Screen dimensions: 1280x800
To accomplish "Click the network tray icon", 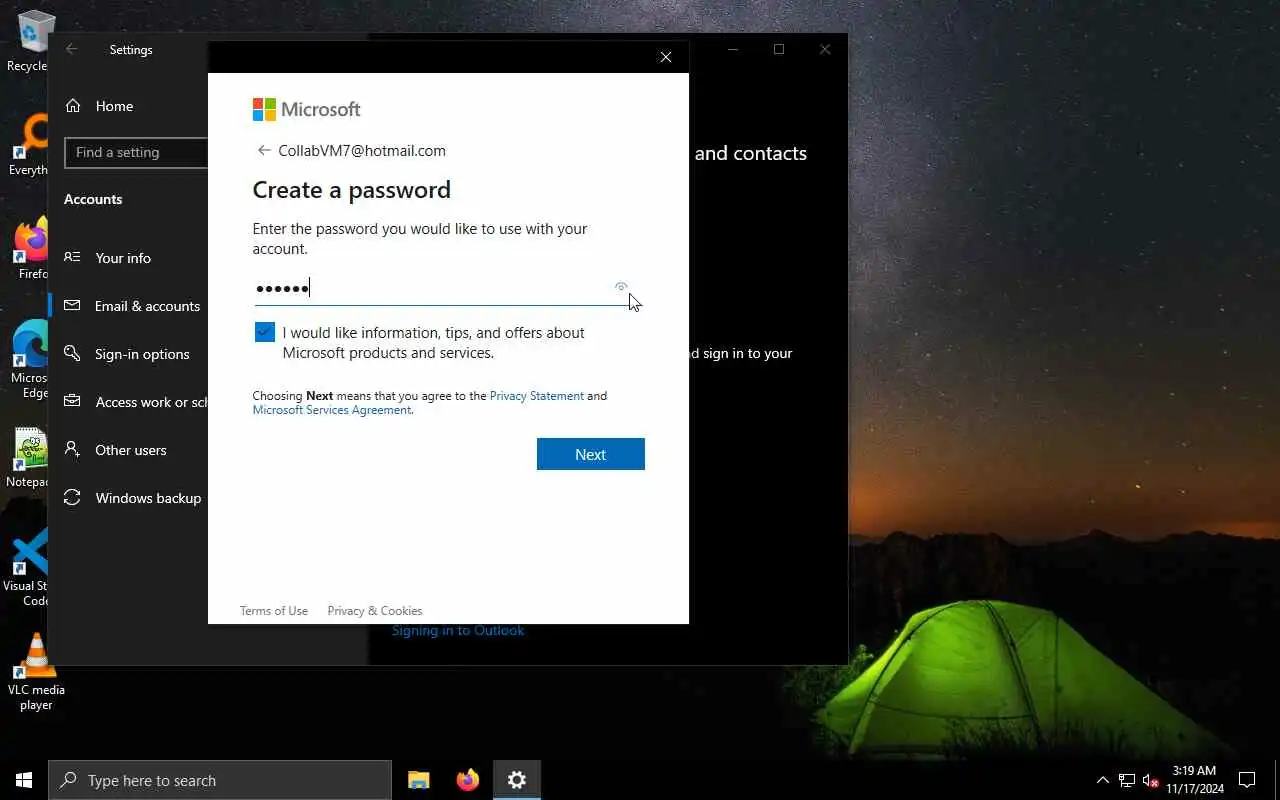I will 1127,780.
